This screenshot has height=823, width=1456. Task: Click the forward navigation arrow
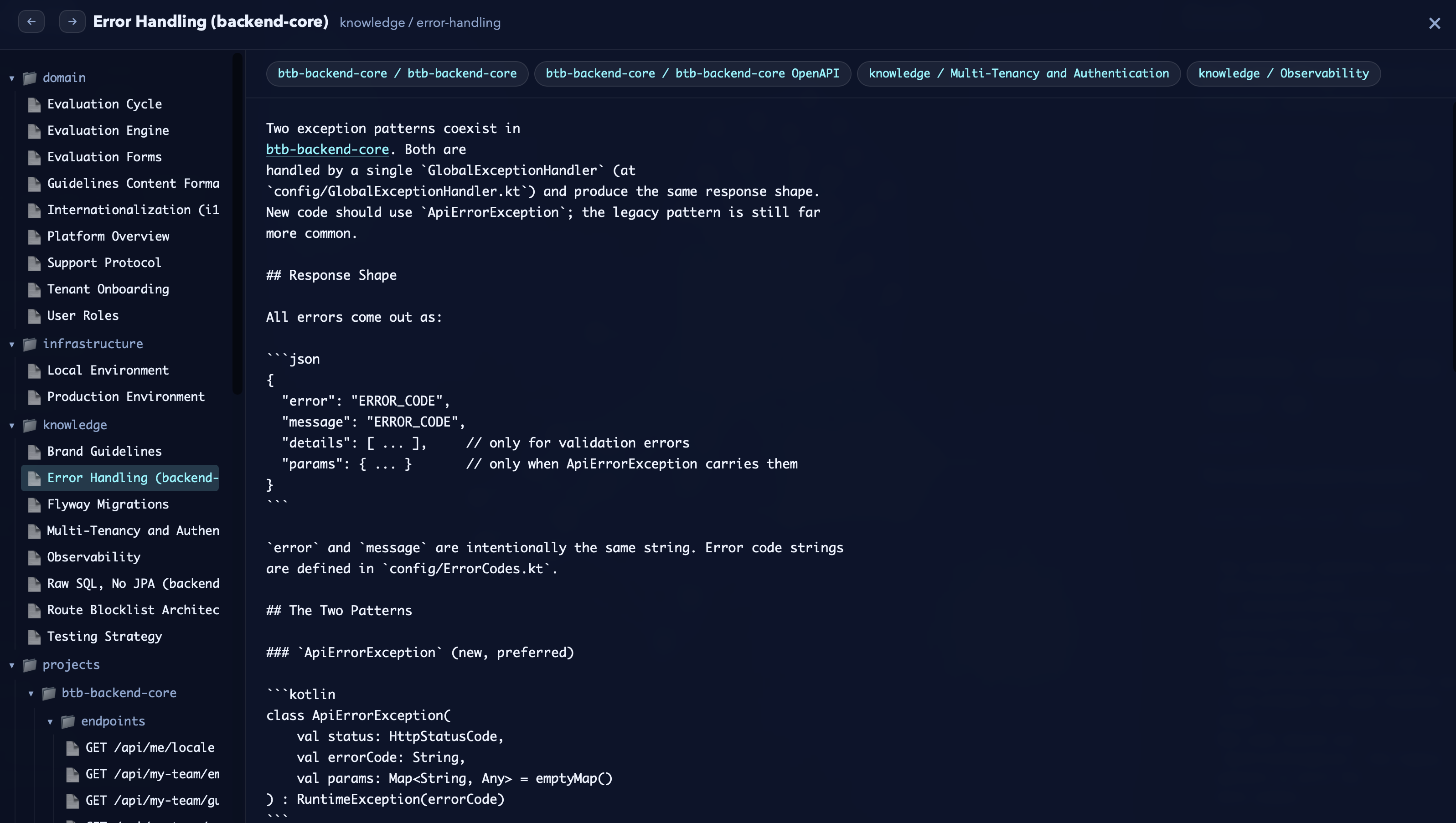(72, 21)
